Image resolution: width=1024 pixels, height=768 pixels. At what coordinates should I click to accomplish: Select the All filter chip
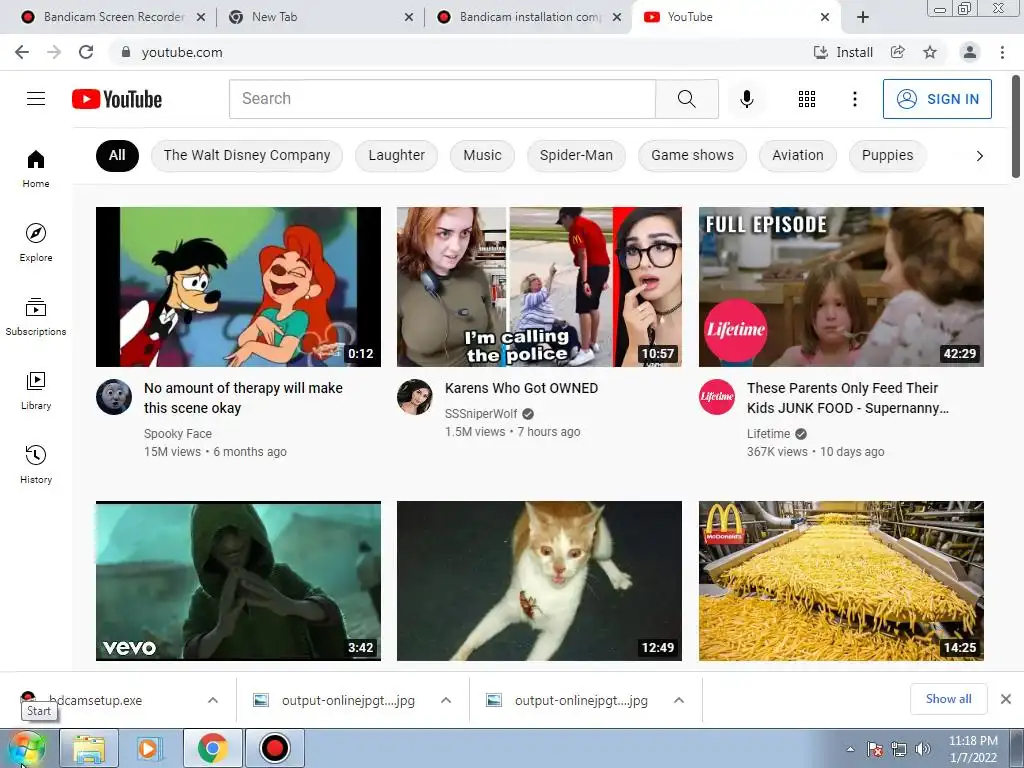117,155
